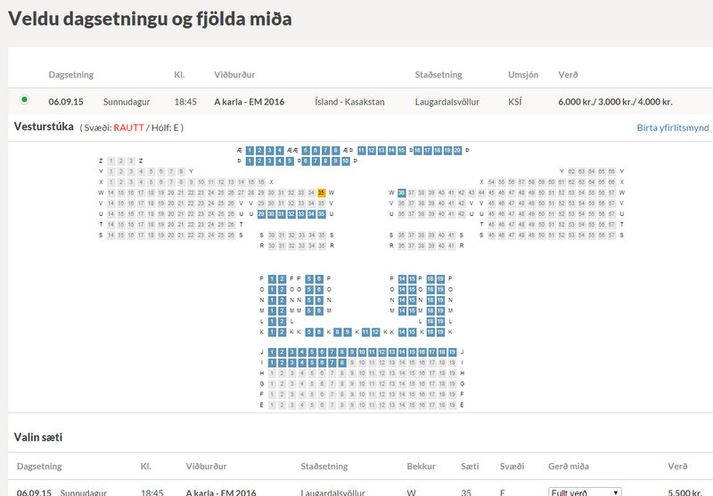Pick seat 19 in row P
The image size is (713, 496).
click(441, 279)
